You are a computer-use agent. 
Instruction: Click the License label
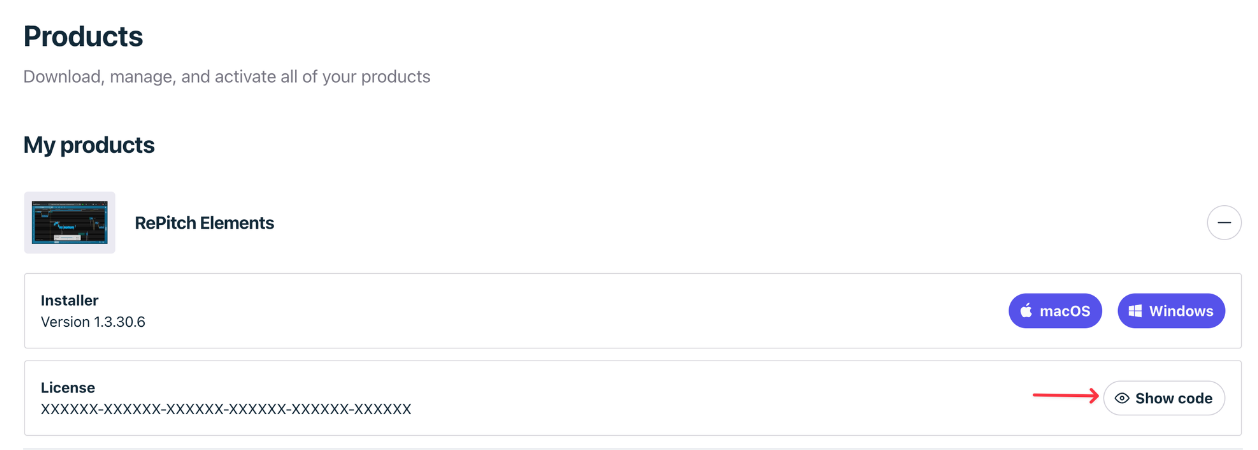(68, 387)
